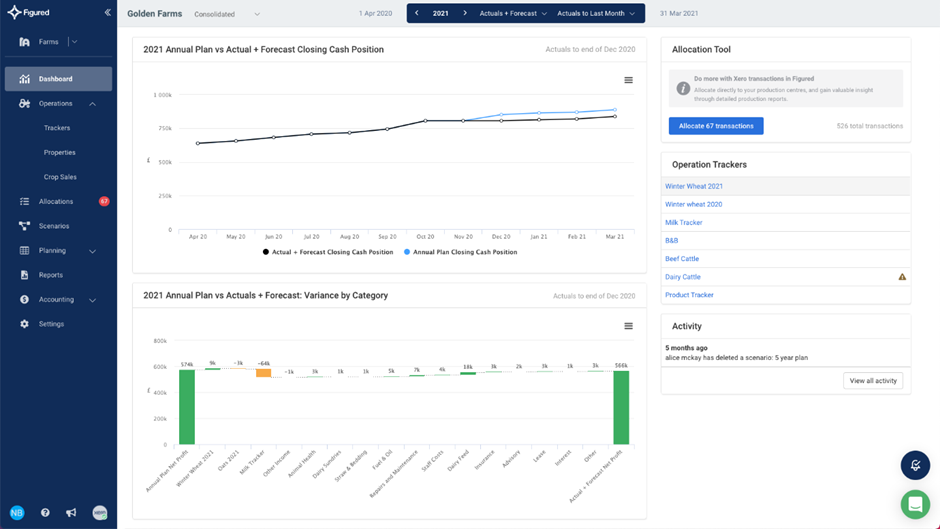The image size is (940, 529).
Task: Click the help question mark icon
Action: click(45, 513)
